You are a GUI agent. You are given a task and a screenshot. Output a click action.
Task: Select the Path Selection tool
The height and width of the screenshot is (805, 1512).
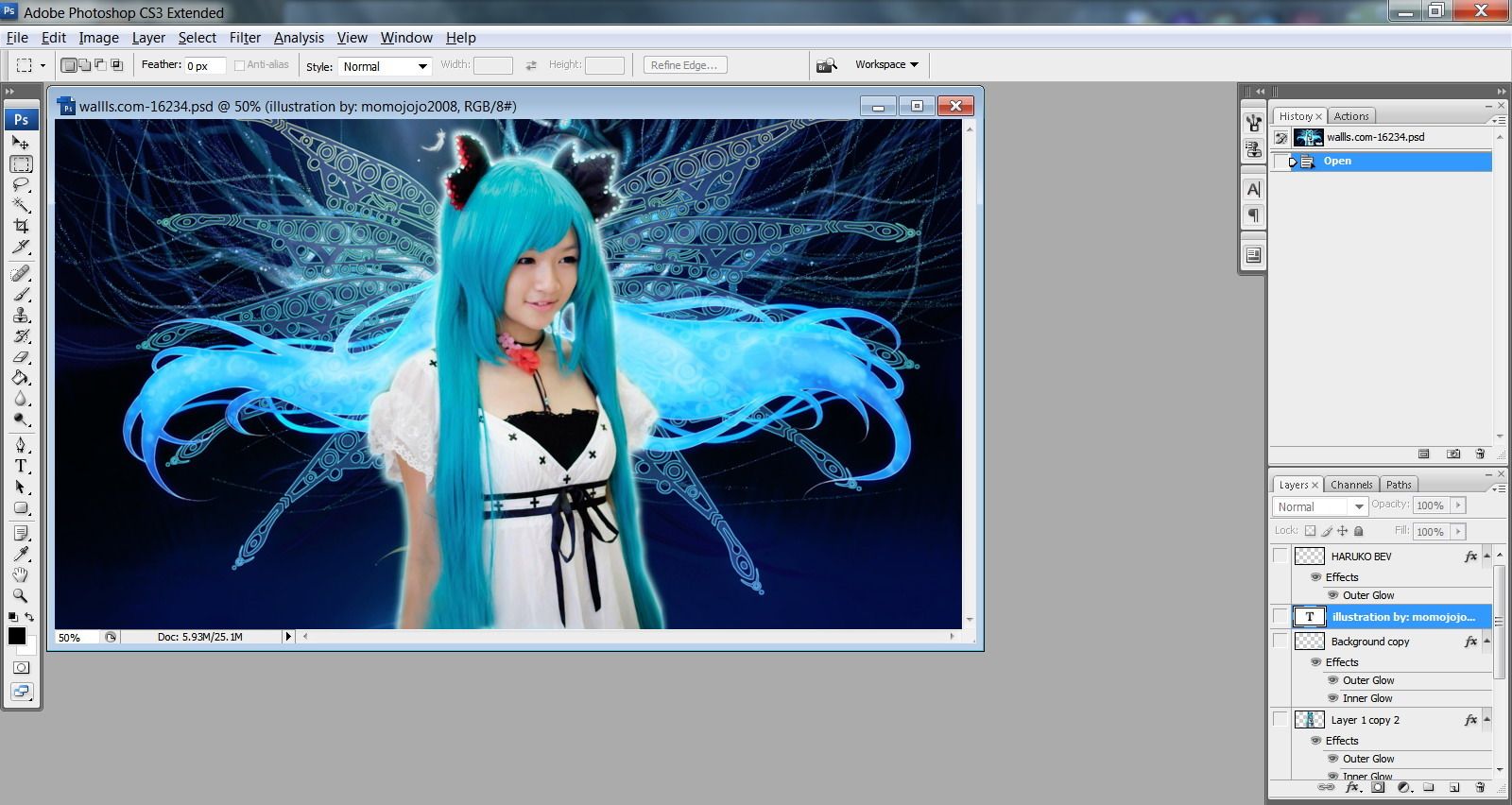click(21, 487)
